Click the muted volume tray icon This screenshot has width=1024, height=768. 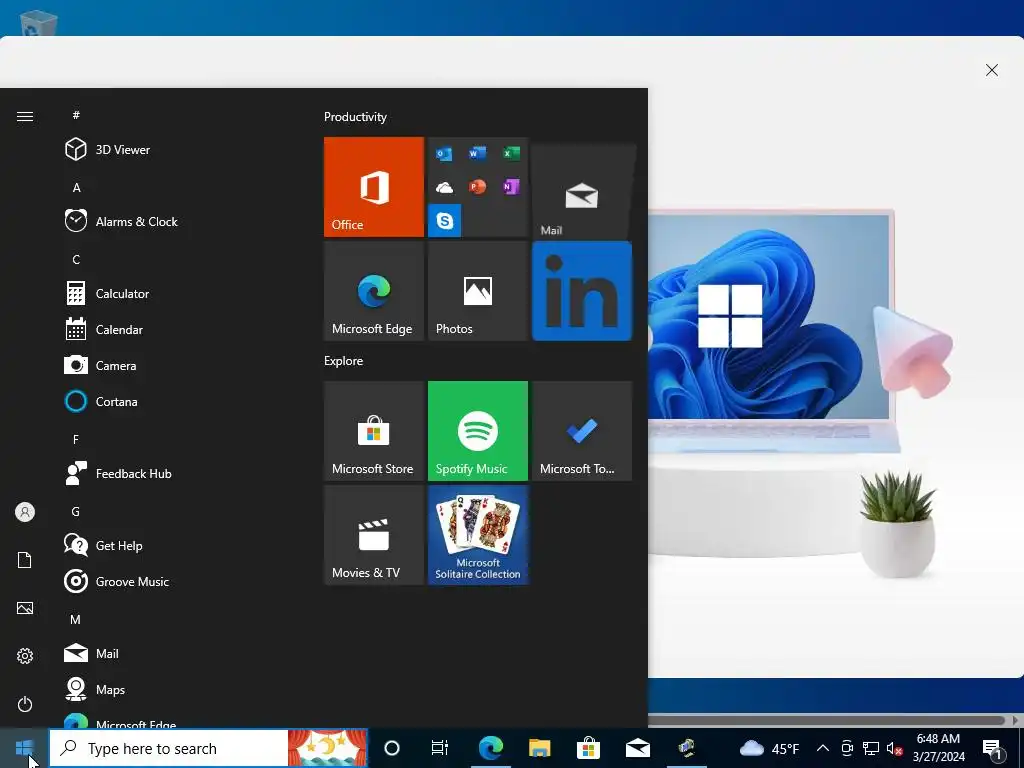[895, 748]
